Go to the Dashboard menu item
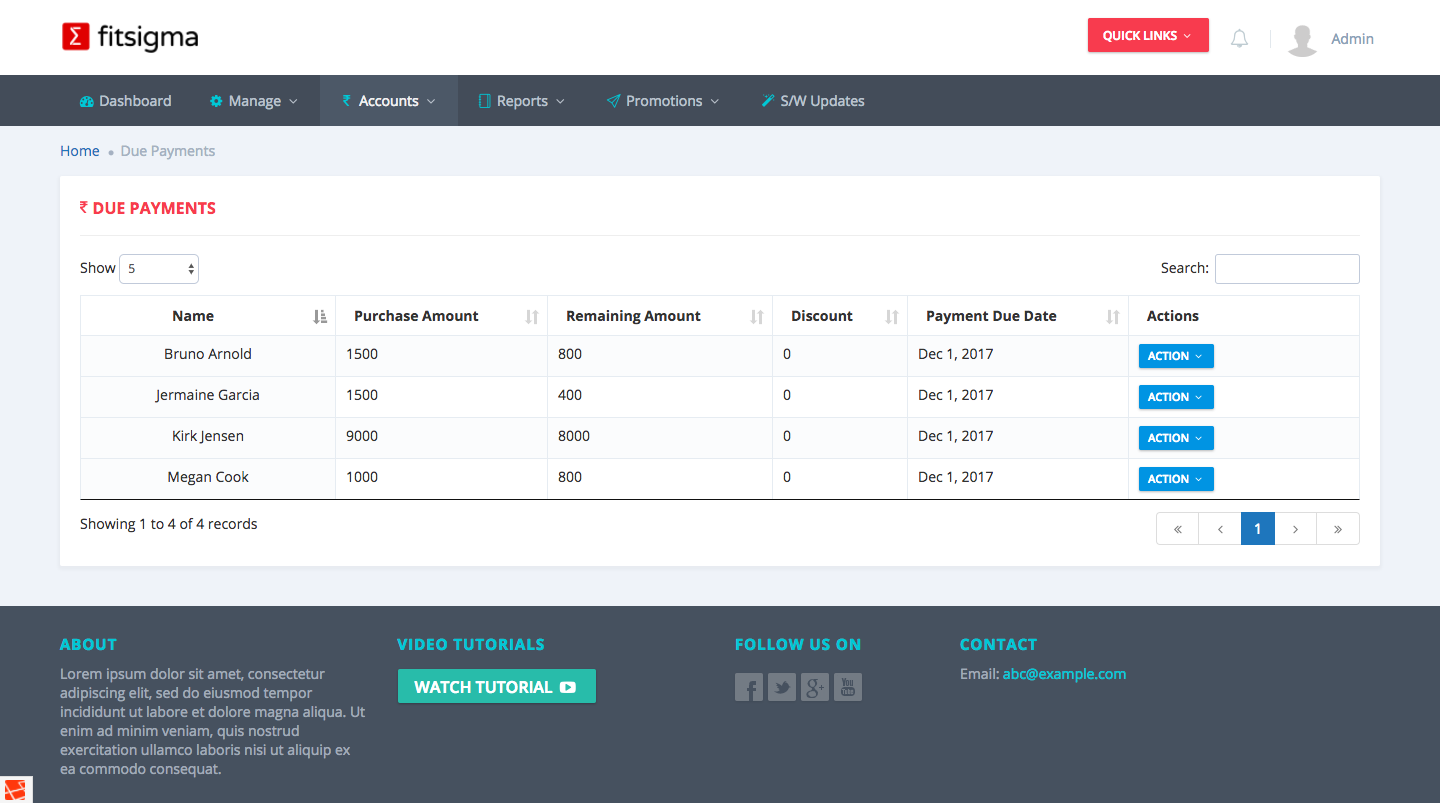This screenshot has height=803, width=1440. tap(126, 101)
